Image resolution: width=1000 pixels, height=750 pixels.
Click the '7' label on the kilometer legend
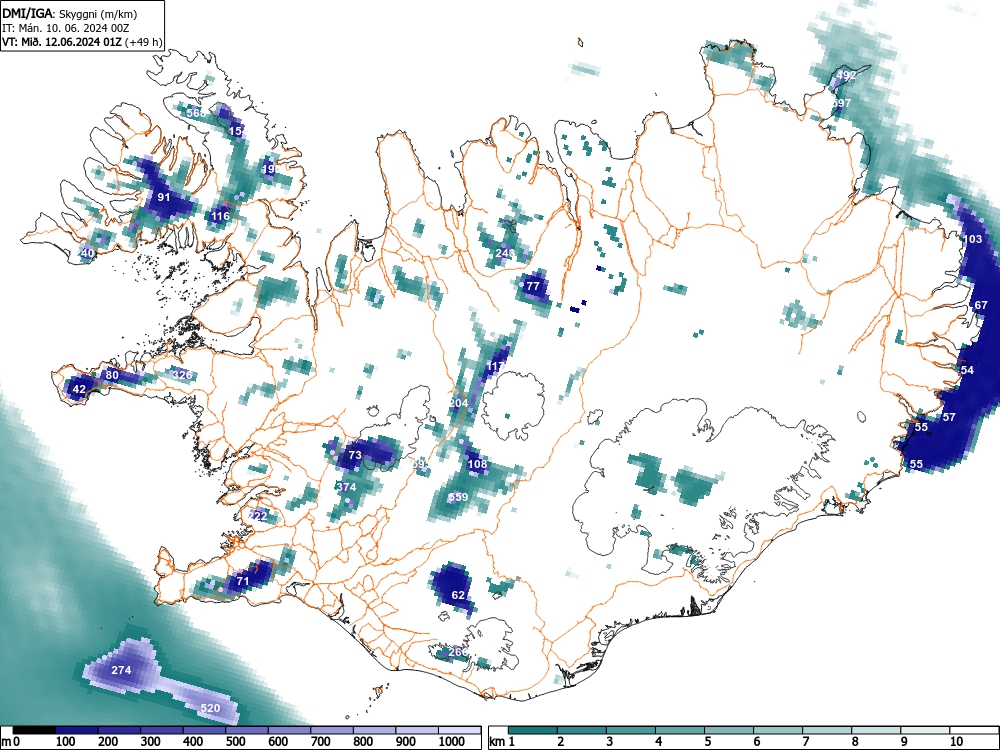(x=806, y=741)
